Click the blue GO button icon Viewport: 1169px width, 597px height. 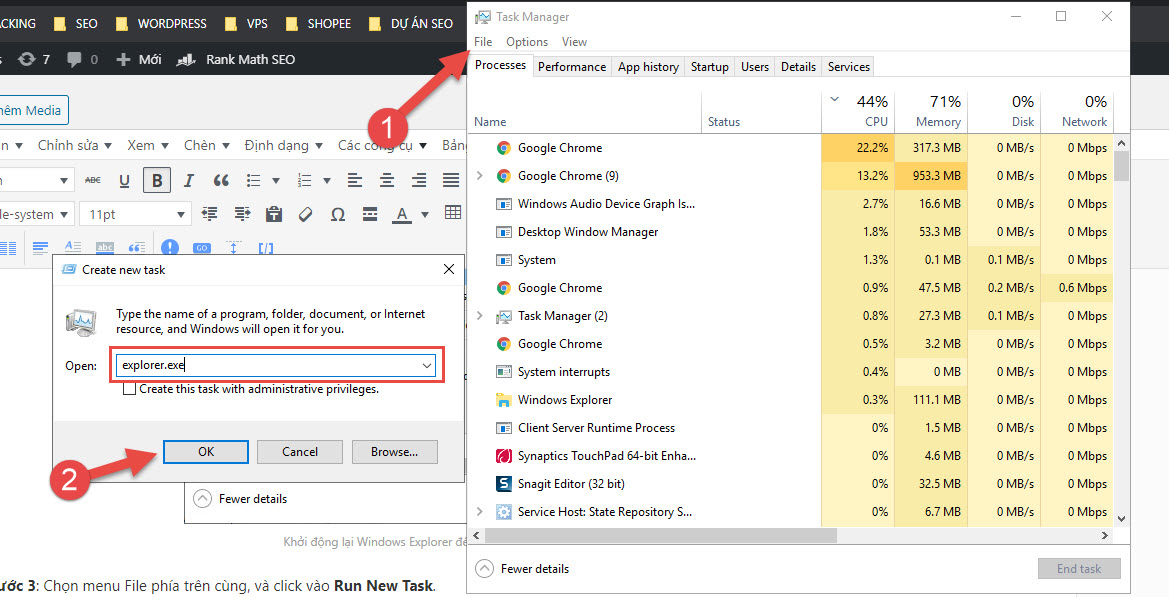(x=202, y=248)
